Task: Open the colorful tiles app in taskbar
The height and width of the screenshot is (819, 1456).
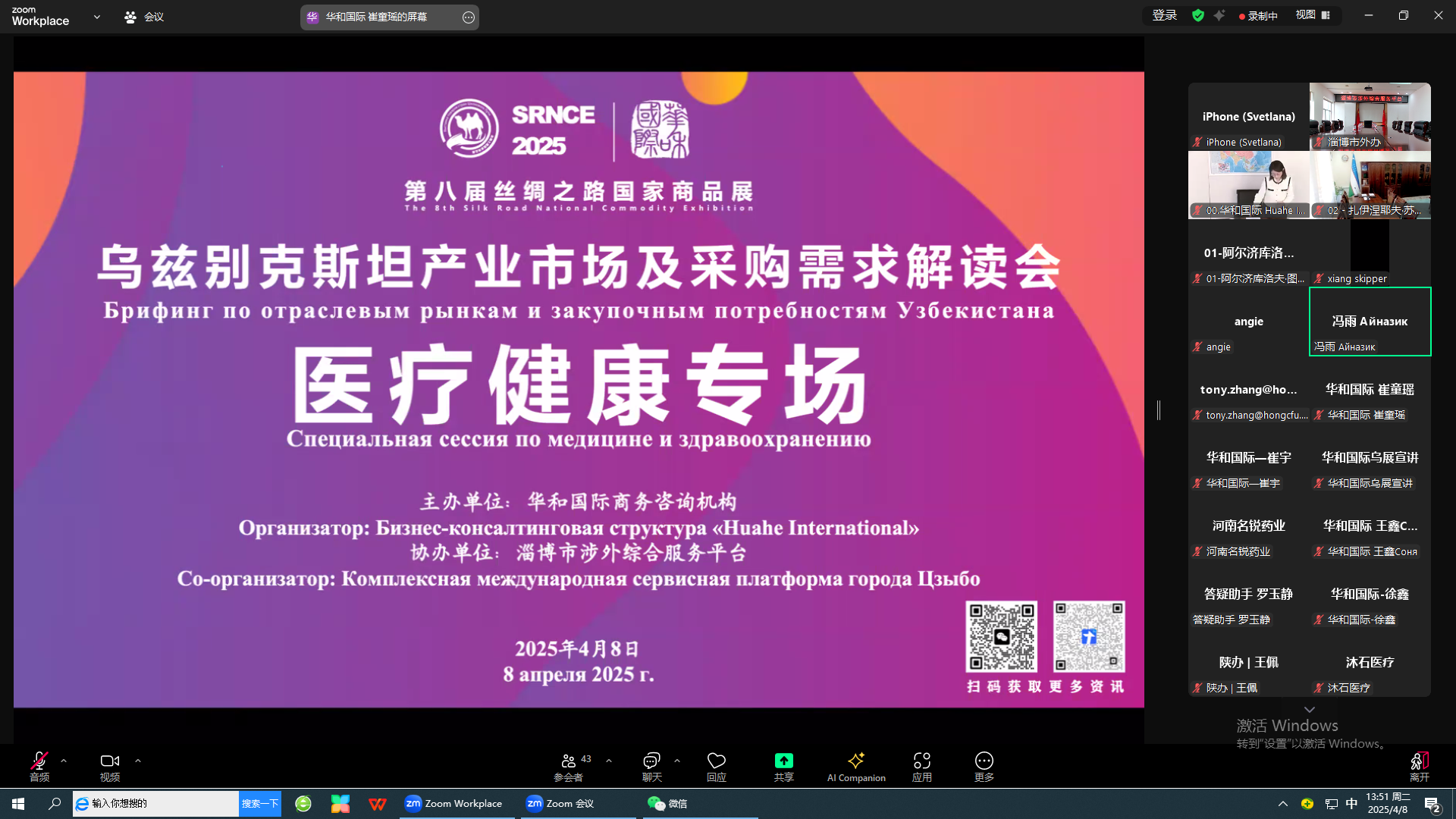Action: tap(340, 804)
